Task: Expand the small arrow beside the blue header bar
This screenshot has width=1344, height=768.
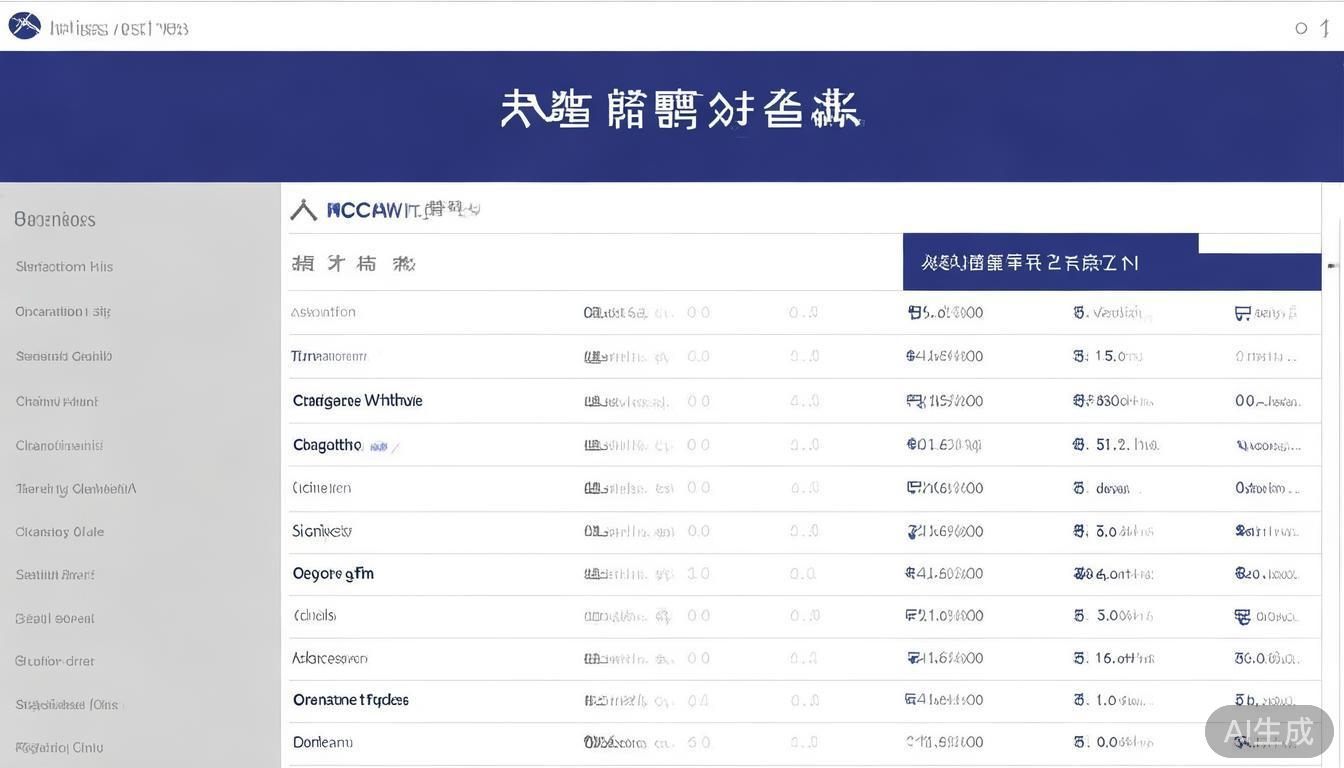Action: point(1332,267)
